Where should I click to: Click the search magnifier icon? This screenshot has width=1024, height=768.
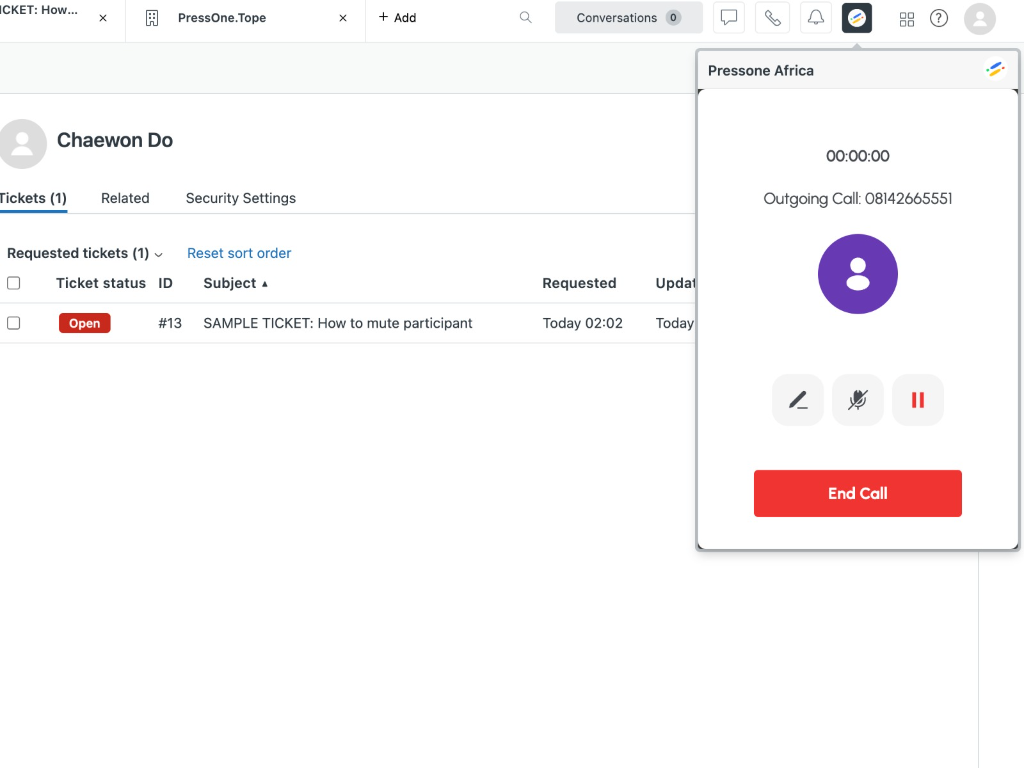coord(525,18)
